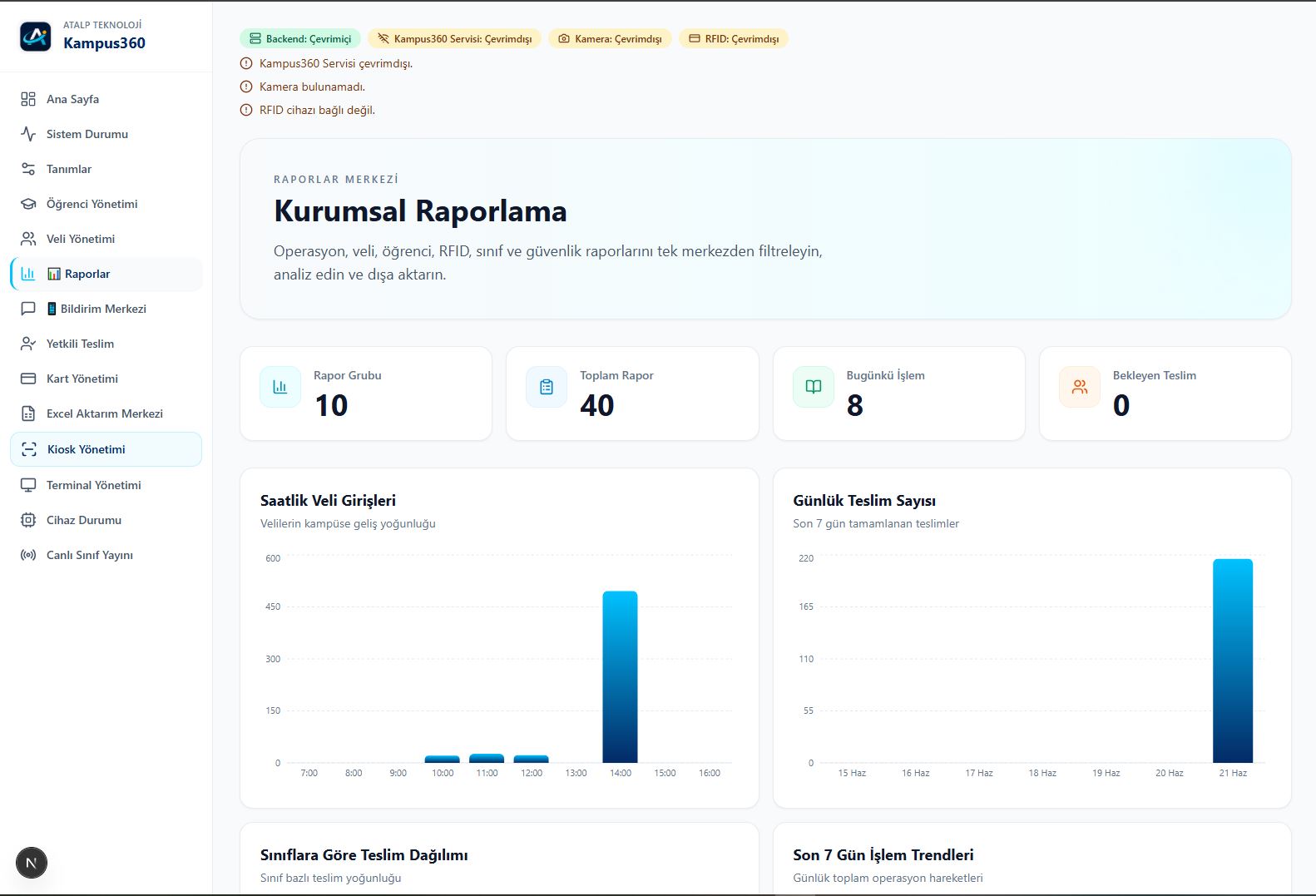Navigate to Cihaz Durumu

(x=106, y=520)
